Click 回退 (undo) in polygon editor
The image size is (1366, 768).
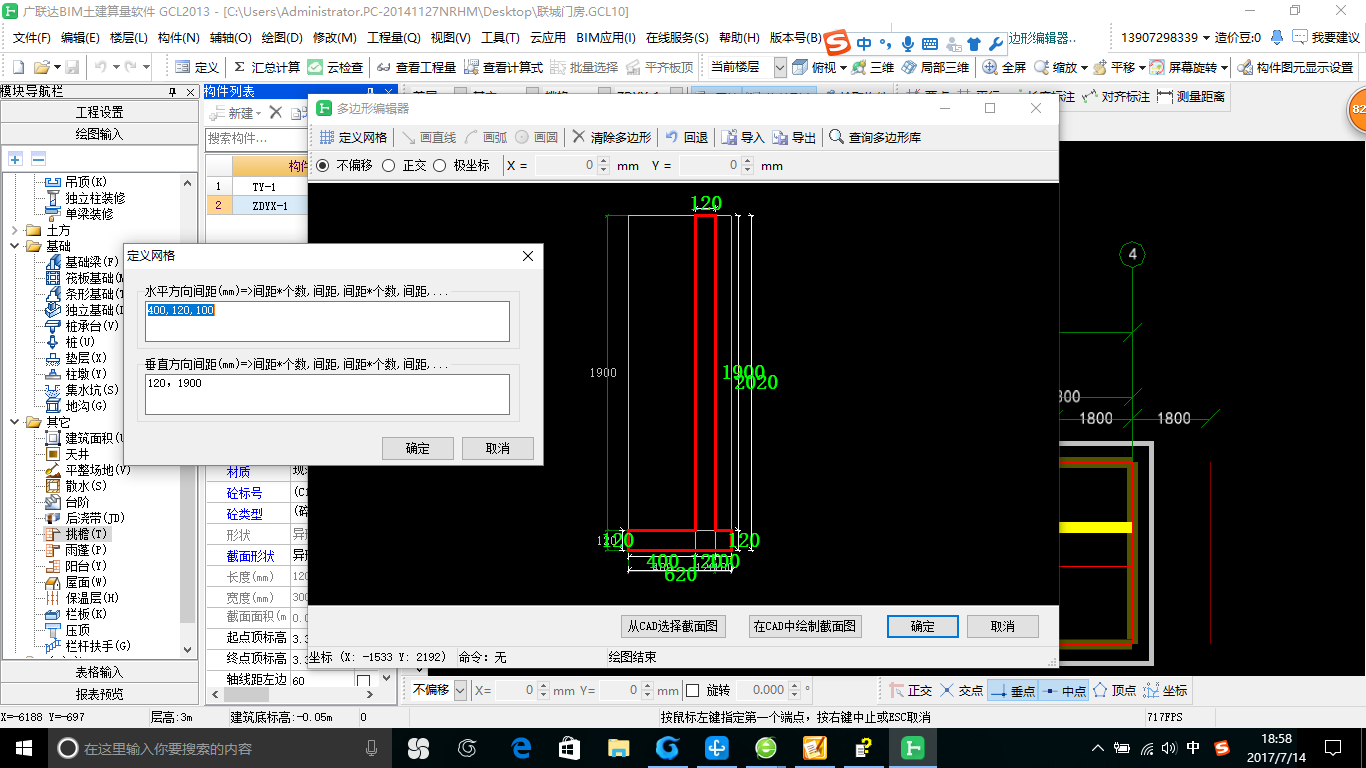tap(687, 137)
